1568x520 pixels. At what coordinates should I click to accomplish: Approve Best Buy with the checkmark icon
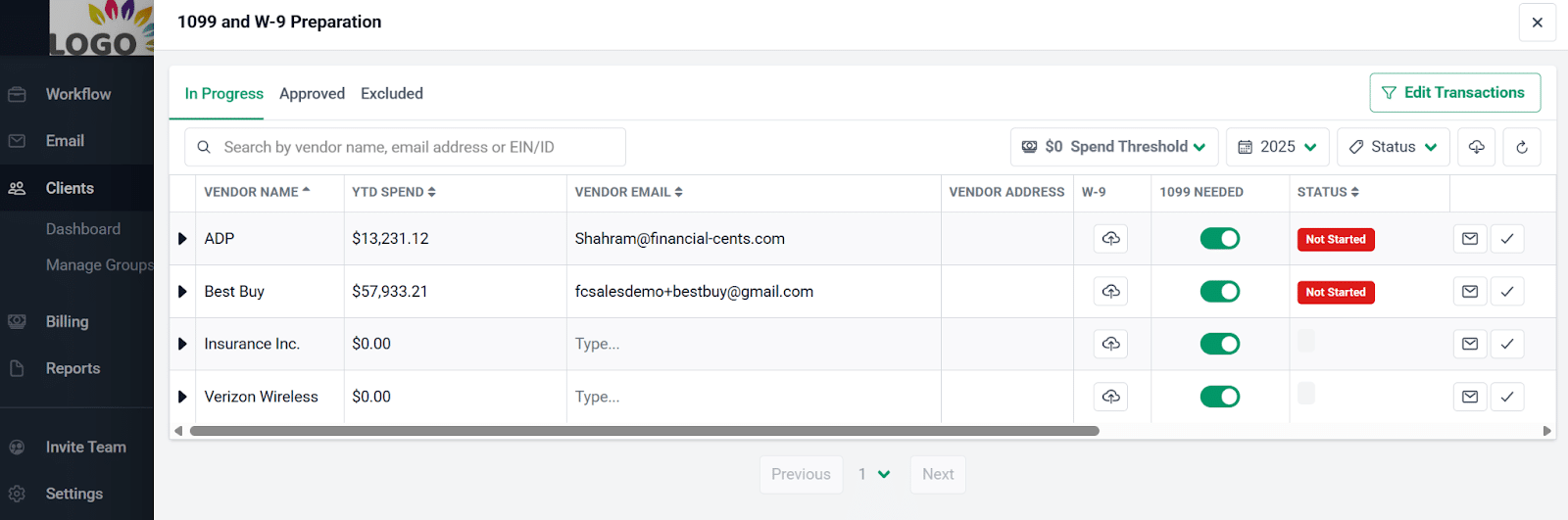(1507, 292)
